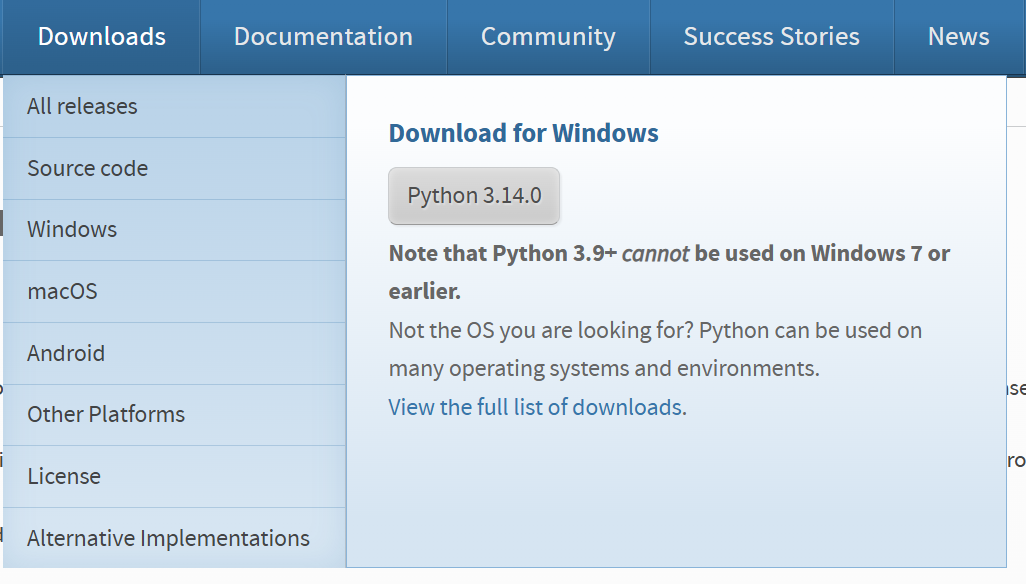Click the News navigation tab

(x=958, y=37)
